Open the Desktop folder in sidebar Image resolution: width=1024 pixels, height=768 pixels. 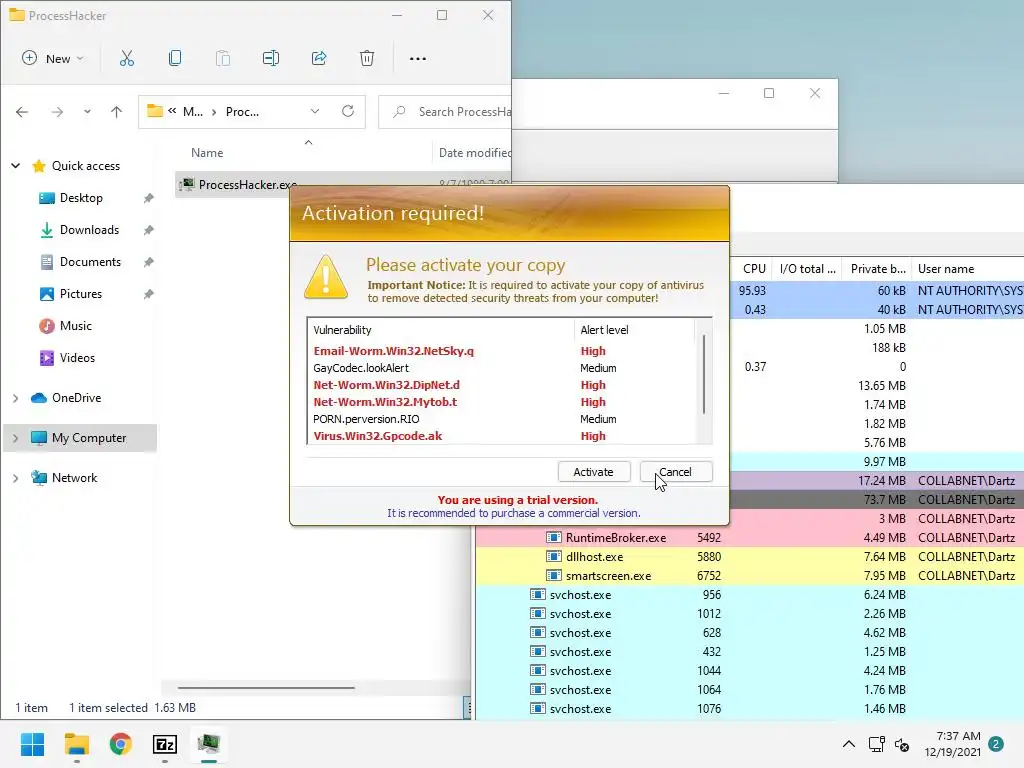click(81, 198)
